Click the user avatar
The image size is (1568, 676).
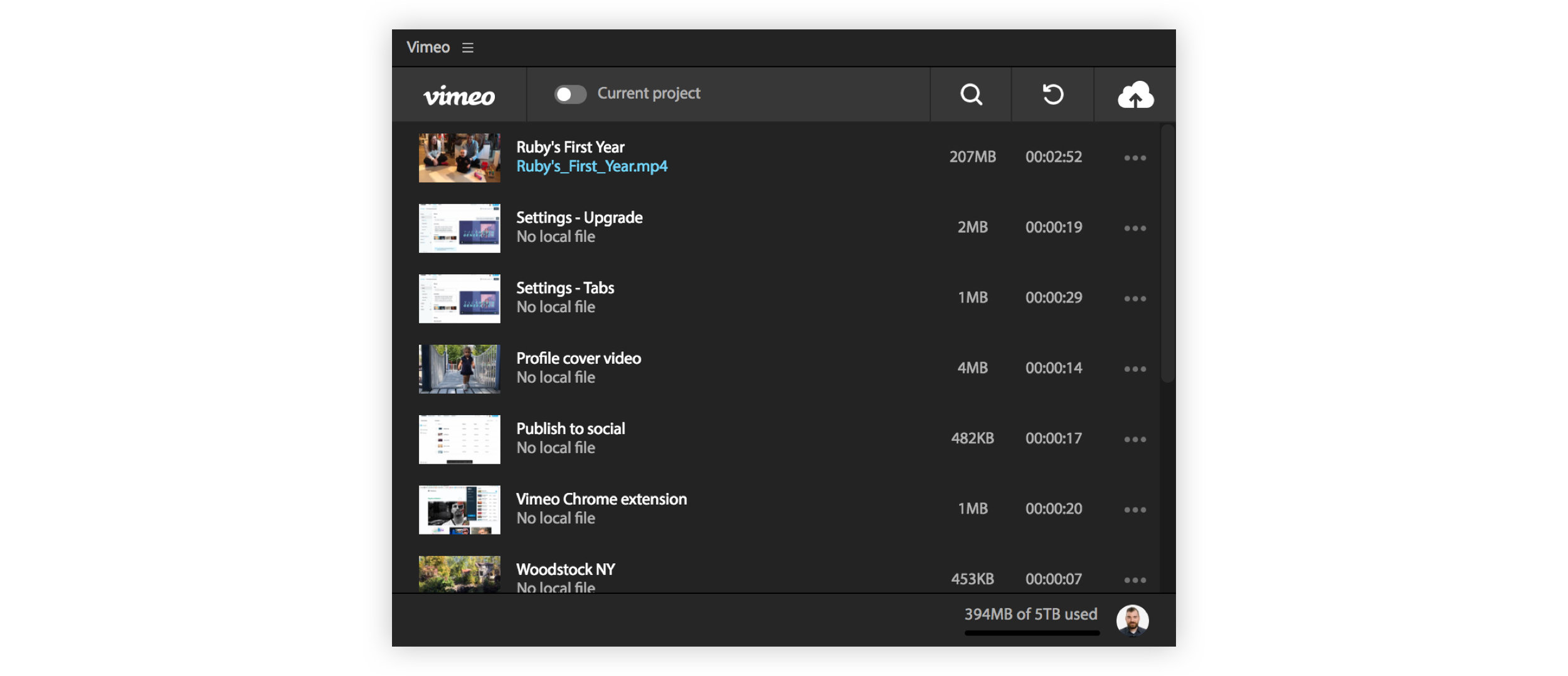tap(1132, 620)
